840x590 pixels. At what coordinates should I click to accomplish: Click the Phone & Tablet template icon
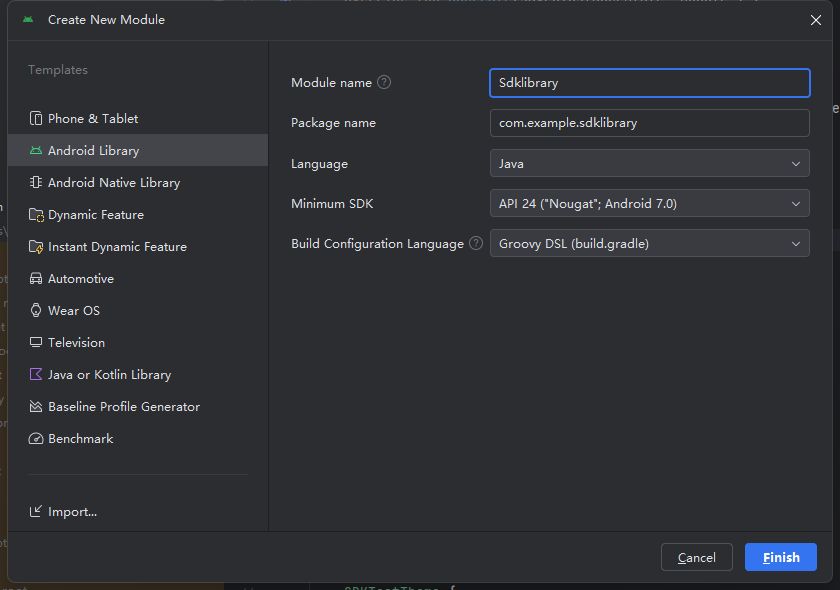click(36, 118)
